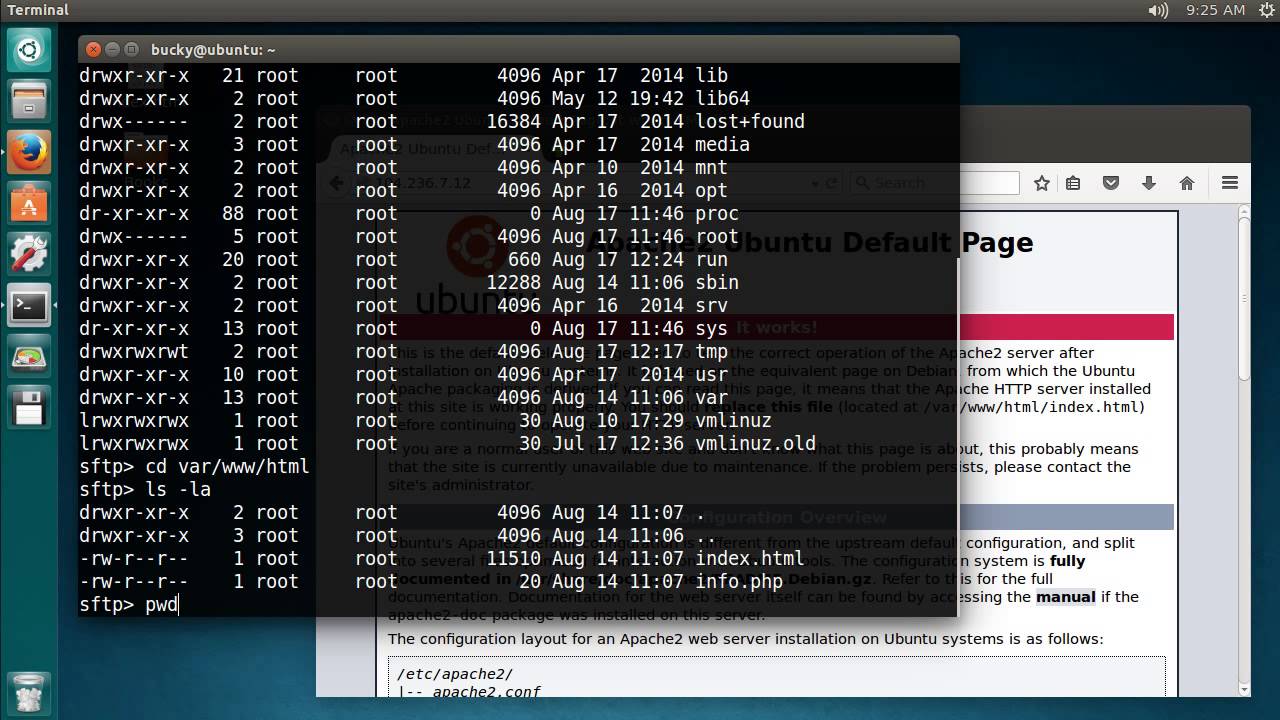
Task: Click 'drwxrwxrwt' permissions of tmp row
Action: pos(134,351)
